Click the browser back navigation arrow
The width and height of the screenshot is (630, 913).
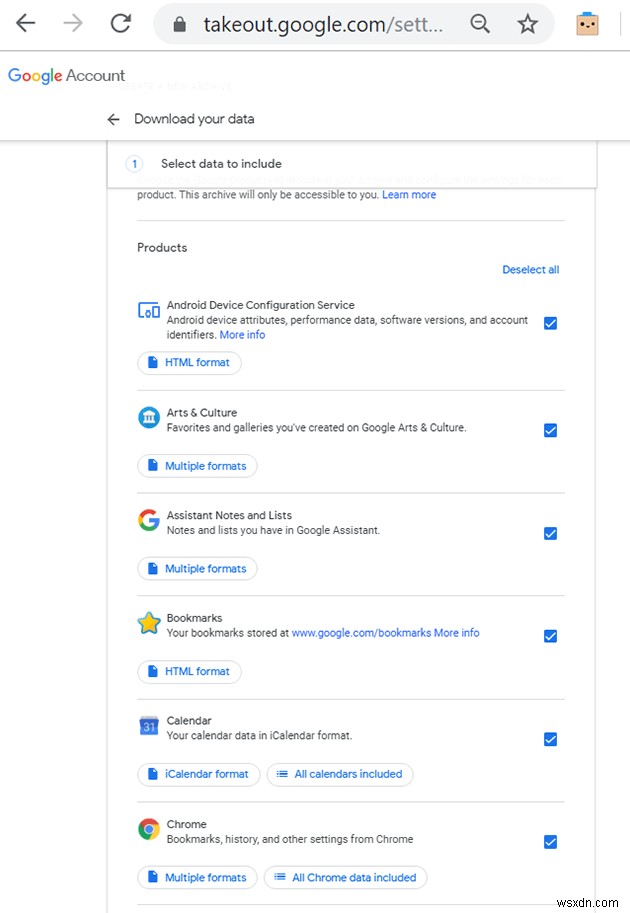24,24
